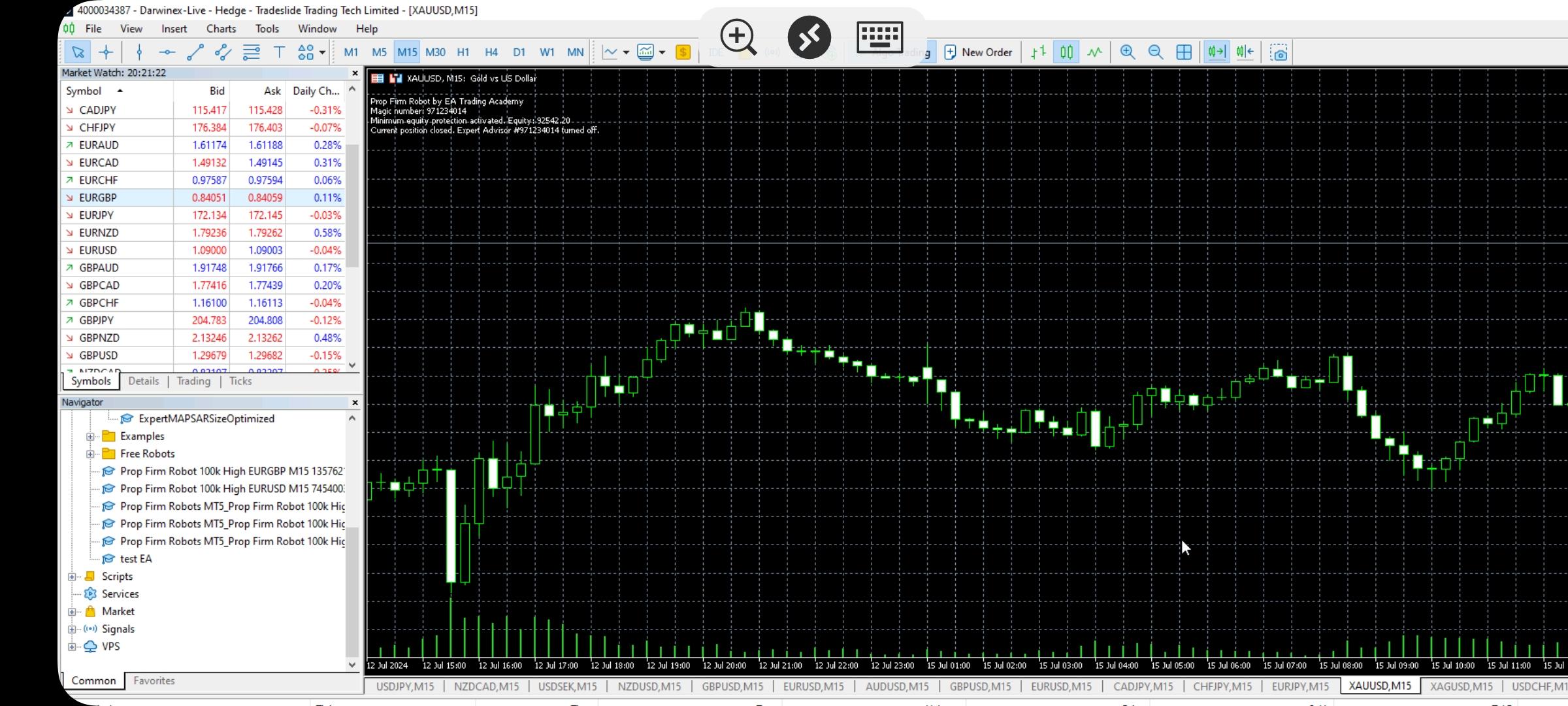Click the Market Watch scroll down arrow
The height and width of the screenshot is (706, 1568).
[x=352, y=365]
